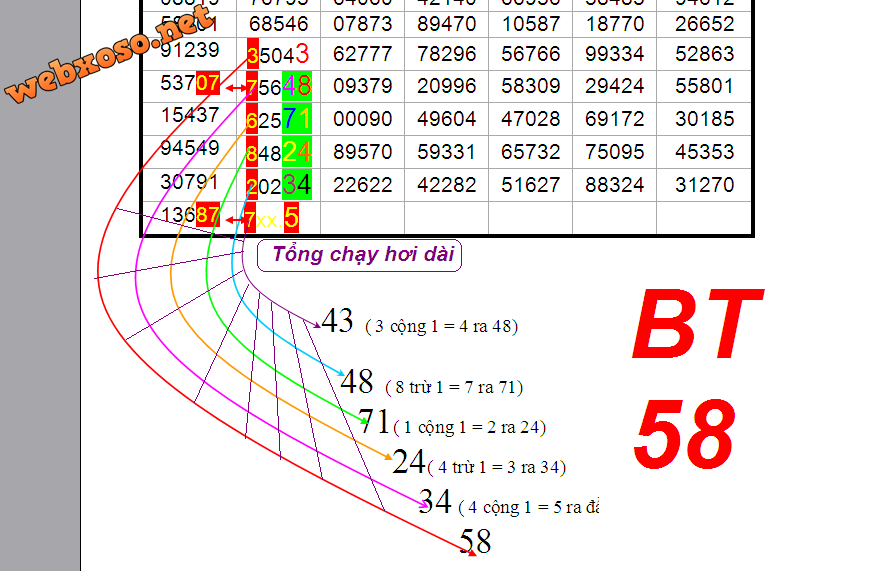Viewport: 869px width, 571px height.
Task: Click the cell showing 56766
Action: 530,54
